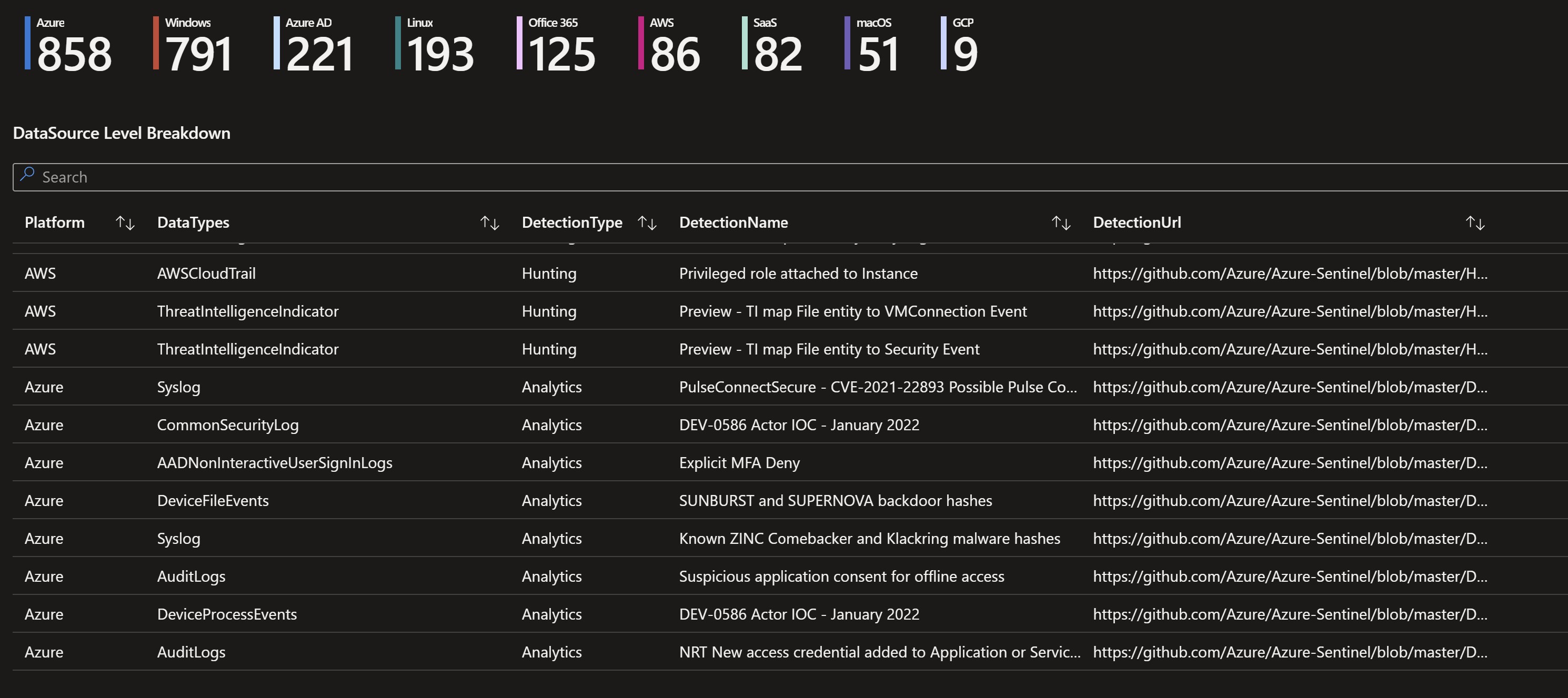Select Analytics cell in Explicit MFA Deny row
Image resolution: width=1568 pixels, height=698 pixels.
tap(551, 463)
